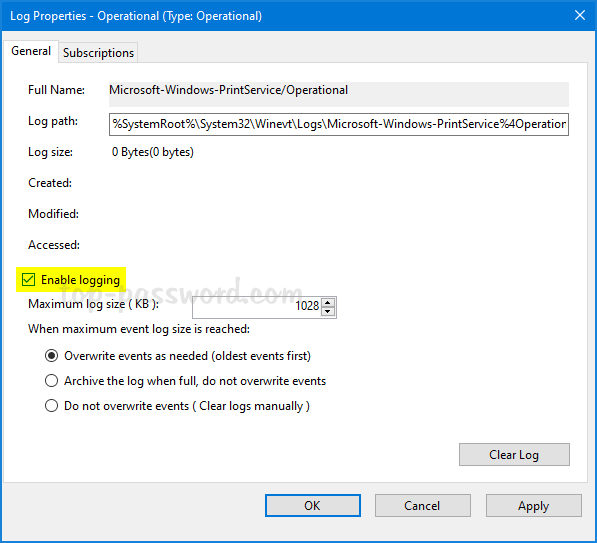This screenshot has width=597, height=543.
Task: Click the Clear Log button
Action: 514,454
